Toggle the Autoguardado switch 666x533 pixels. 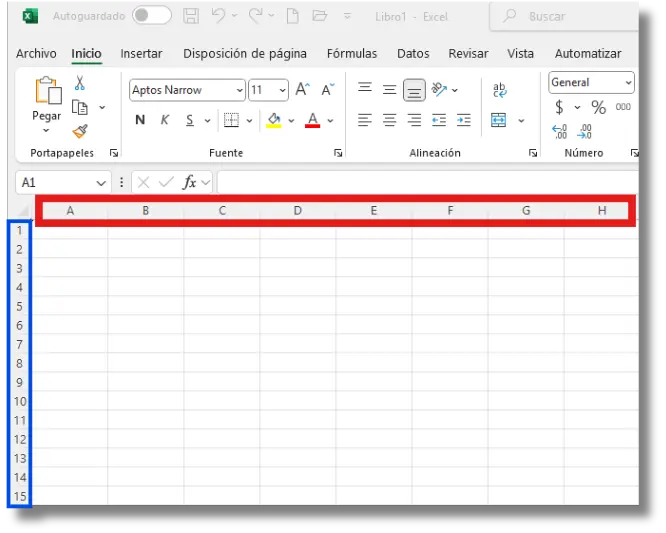click(x=152, y=16)
